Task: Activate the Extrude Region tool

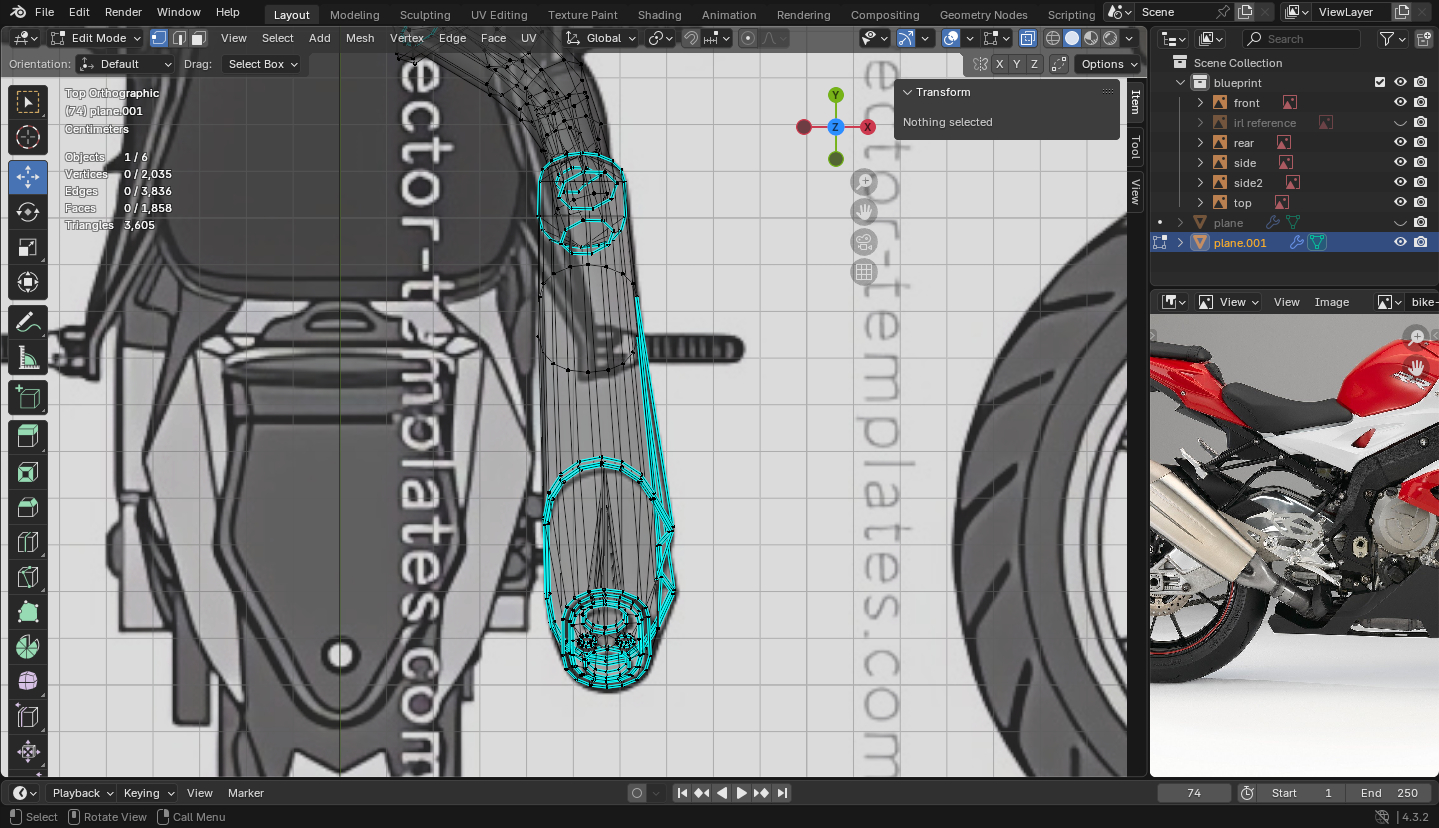Action: pyautogui.click(x=28, y=436)
